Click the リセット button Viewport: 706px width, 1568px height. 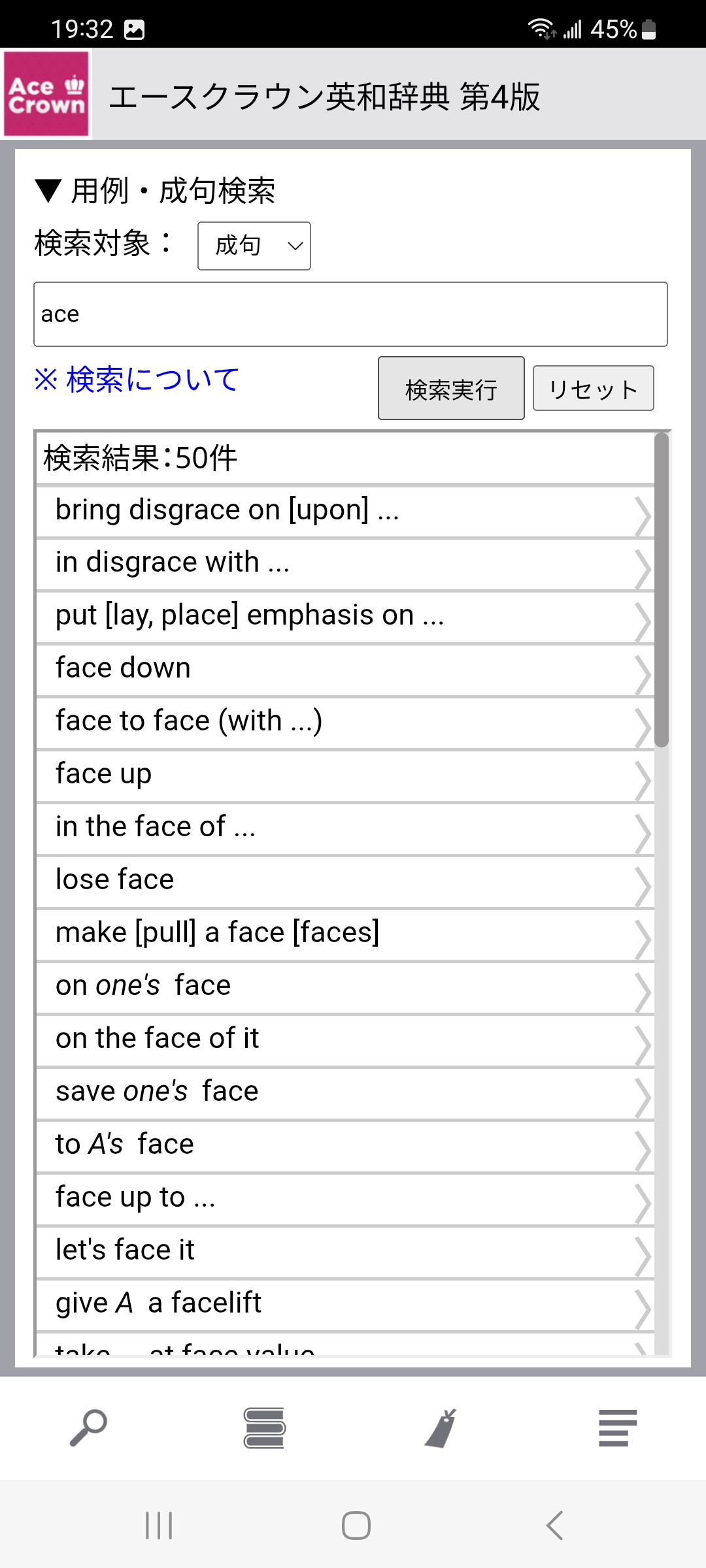tap(593, 389)
